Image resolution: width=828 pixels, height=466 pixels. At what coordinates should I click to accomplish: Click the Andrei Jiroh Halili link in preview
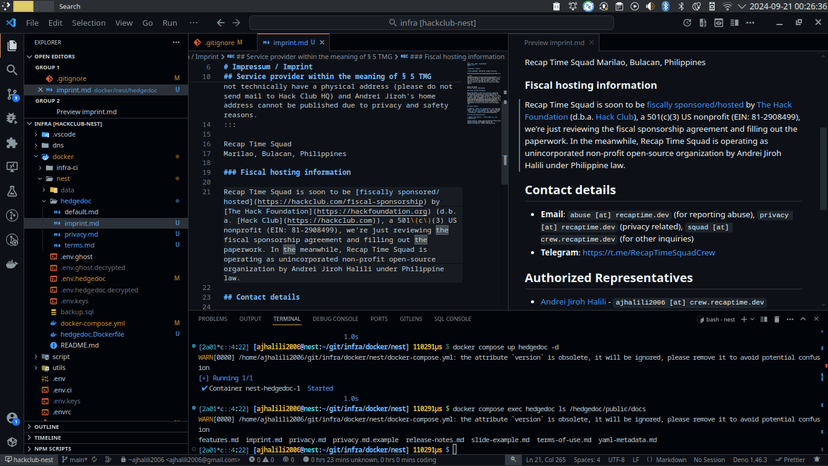[574, 302]
